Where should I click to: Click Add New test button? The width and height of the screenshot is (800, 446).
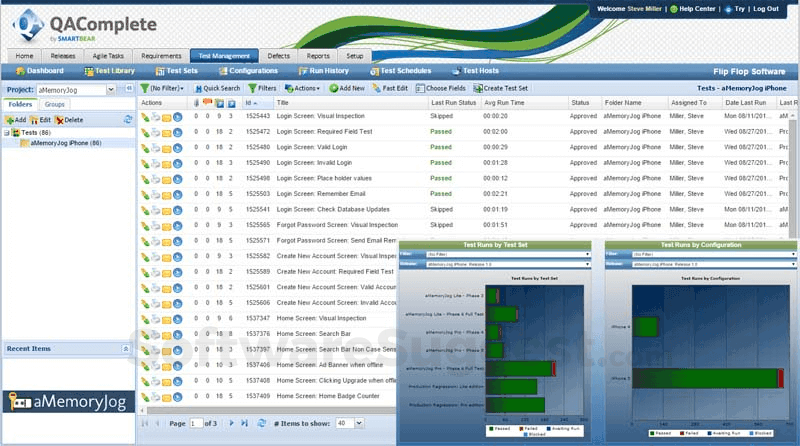pos(347,88)
